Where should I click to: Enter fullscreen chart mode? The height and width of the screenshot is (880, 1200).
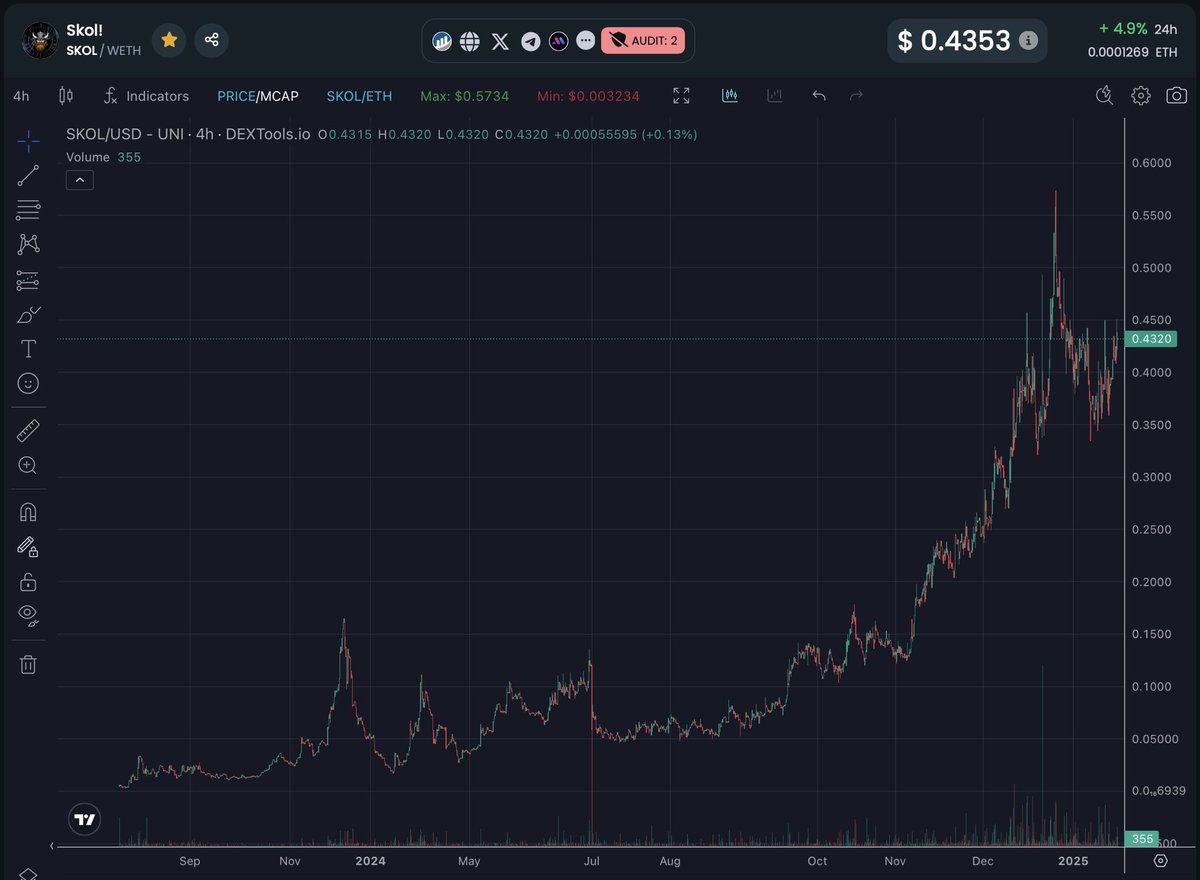681,96
